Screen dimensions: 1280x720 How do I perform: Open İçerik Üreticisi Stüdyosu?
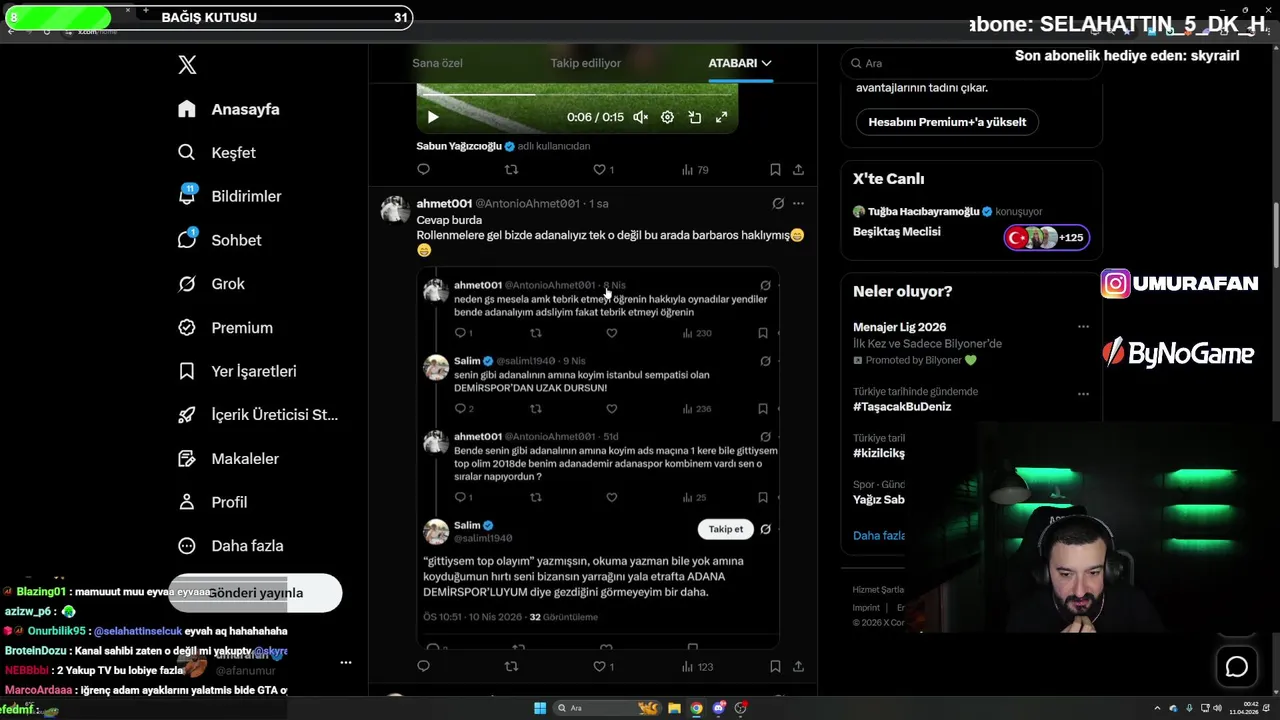tap(258, 415)
